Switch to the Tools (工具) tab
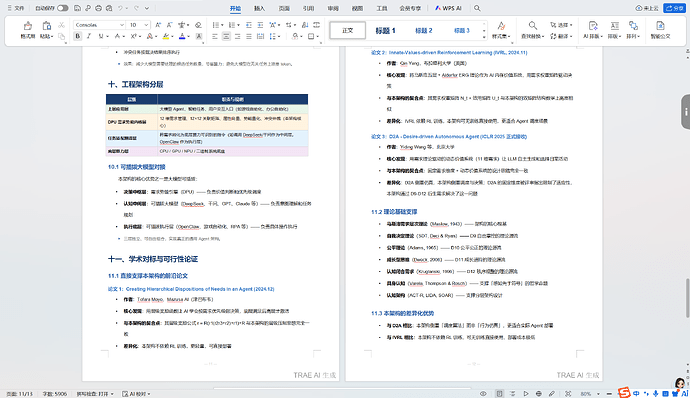The width and height of the screenshot is (690, 398). (x=382, y=8)
